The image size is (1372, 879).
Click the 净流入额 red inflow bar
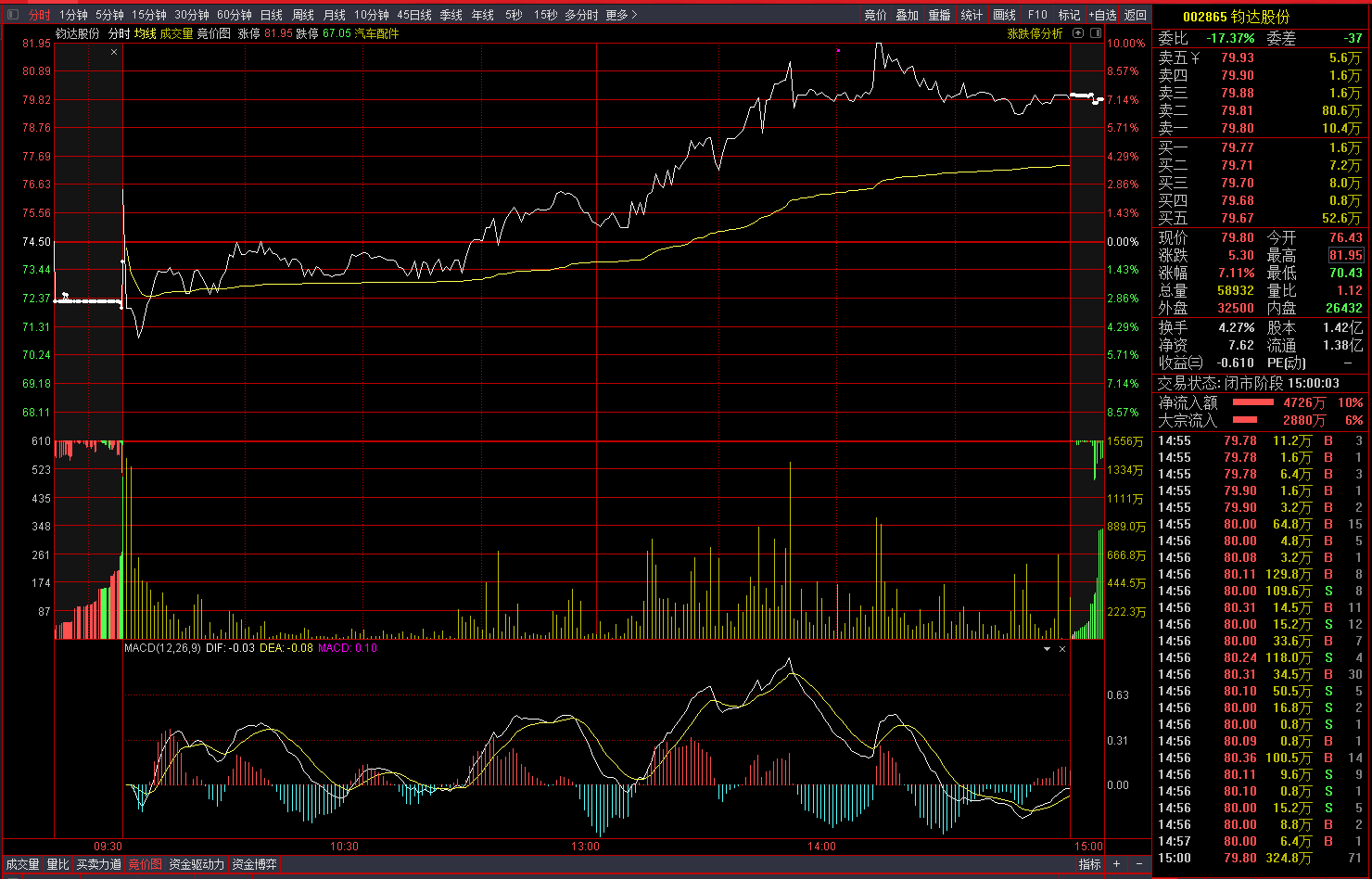pyautogui.click(x=1252, y=402)
